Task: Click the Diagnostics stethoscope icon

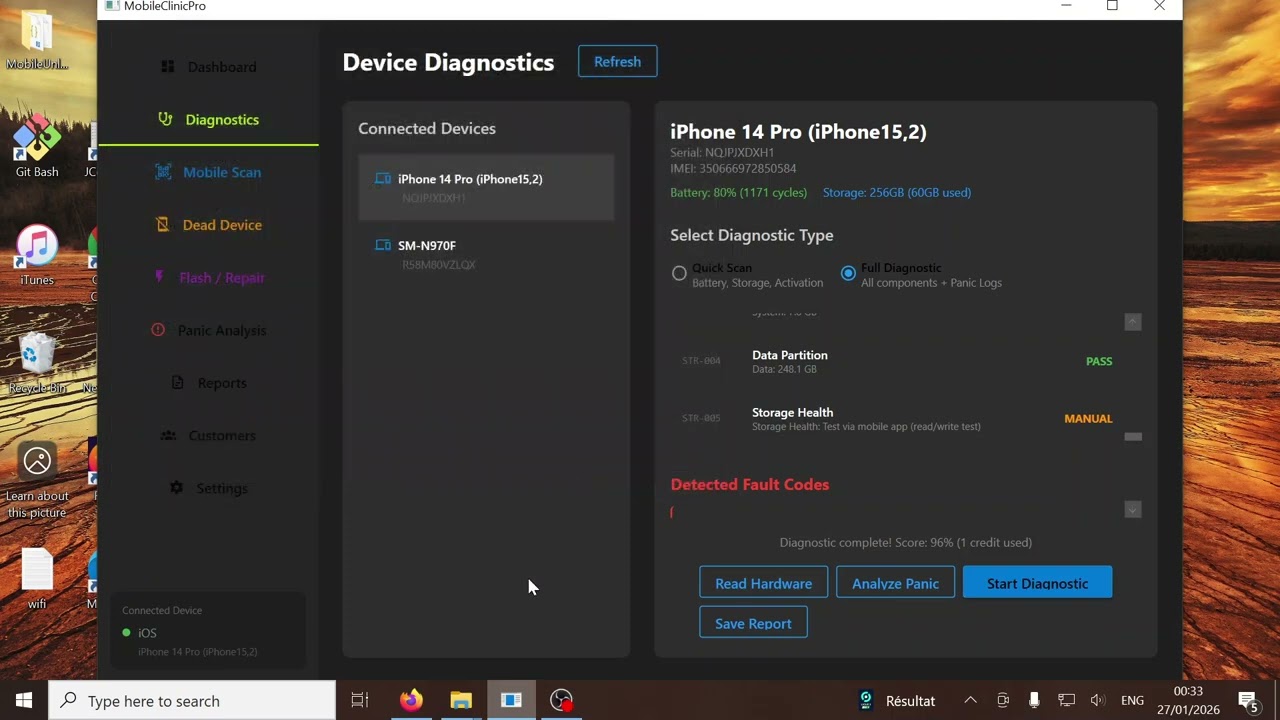Action: pyautogui.click(x=165, y=119)
